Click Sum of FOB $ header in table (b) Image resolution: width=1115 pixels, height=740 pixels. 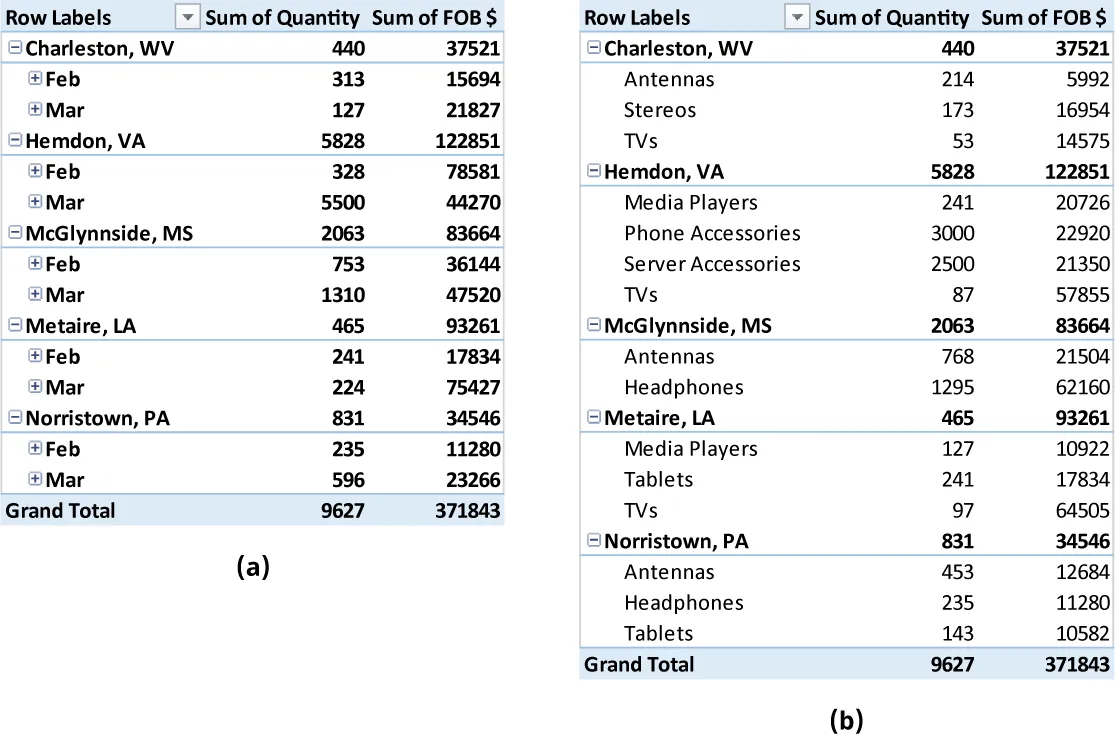(x=1045, y=18)
